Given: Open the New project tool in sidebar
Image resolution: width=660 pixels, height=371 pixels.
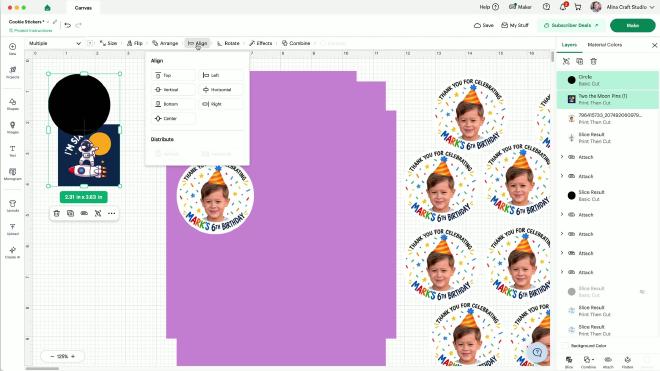Looking at the screenshot, I should coord(13,49).
